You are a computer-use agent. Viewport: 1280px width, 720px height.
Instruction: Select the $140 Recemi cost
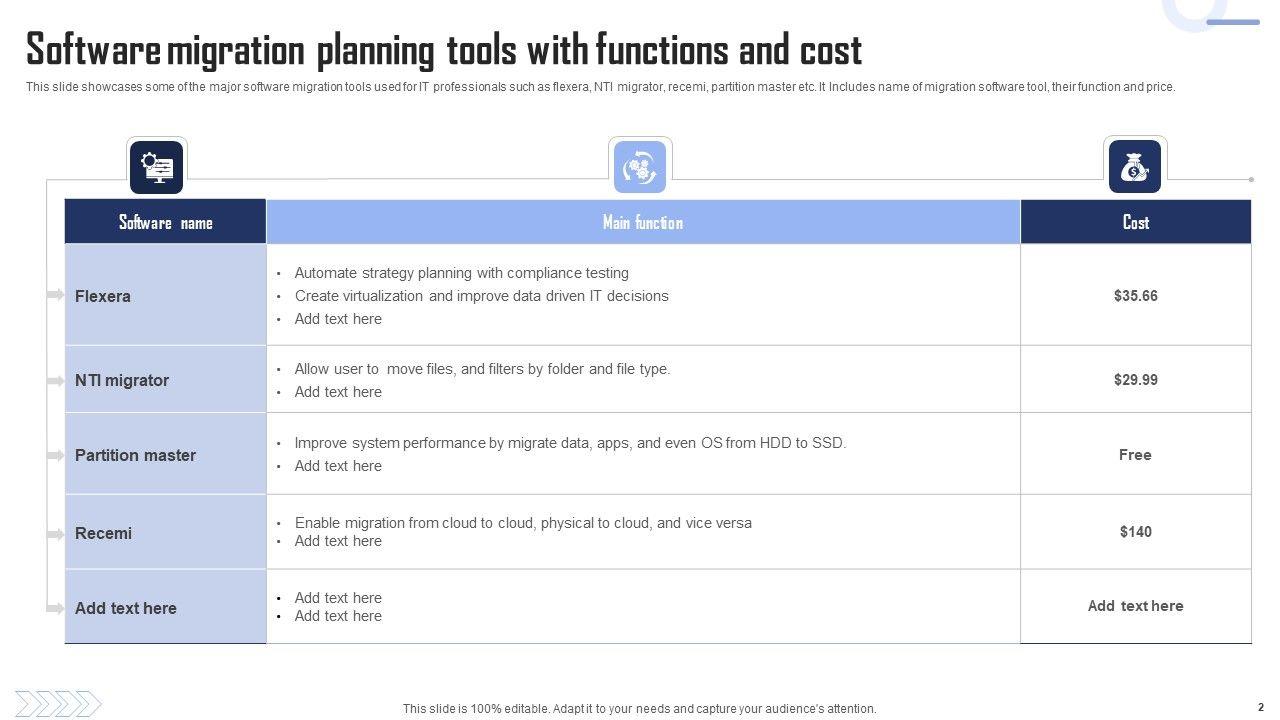pyautogui.click(x=1135, y=532)
